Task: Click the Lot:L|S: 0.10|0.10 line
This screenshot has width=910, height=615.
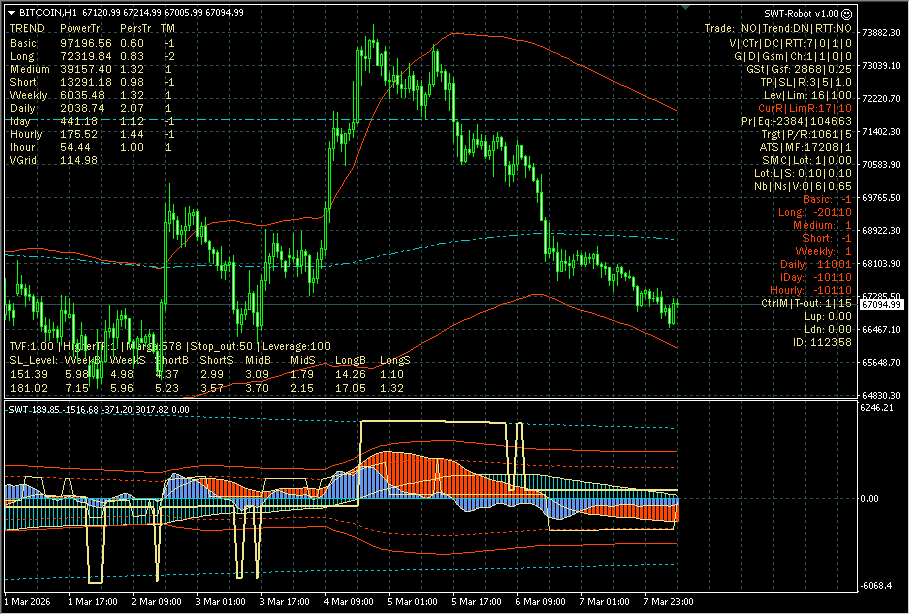Action: 803,173
